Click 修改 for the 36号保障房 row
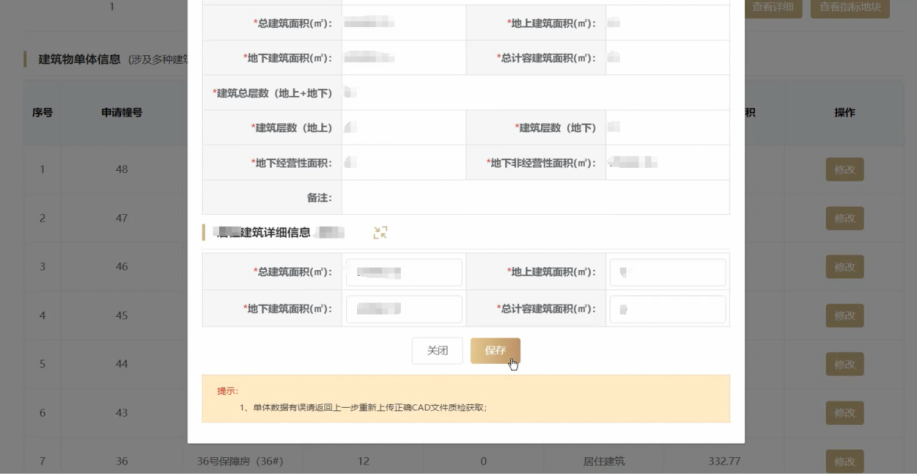This screenshot has width=917, height=474. (x=844, y=461)
